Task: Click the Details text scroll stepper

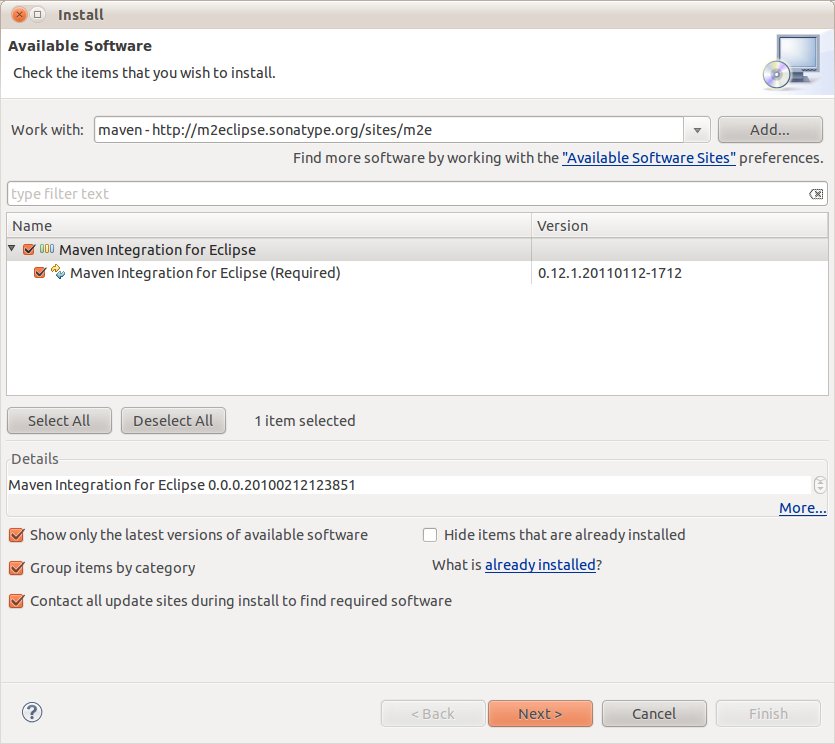Action: pos(820,485)
